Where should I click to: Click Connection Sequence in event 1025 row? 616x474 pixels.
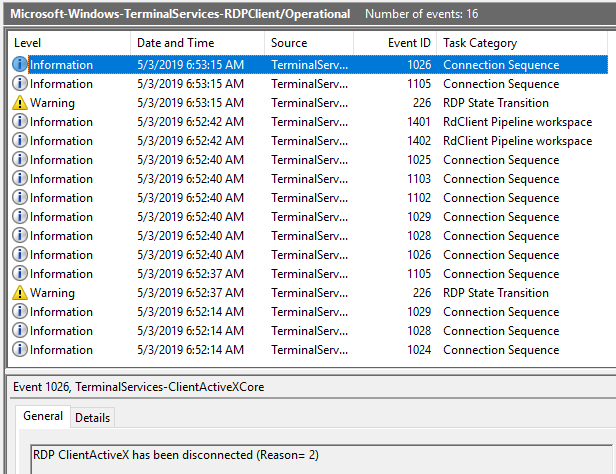[501, 160]
